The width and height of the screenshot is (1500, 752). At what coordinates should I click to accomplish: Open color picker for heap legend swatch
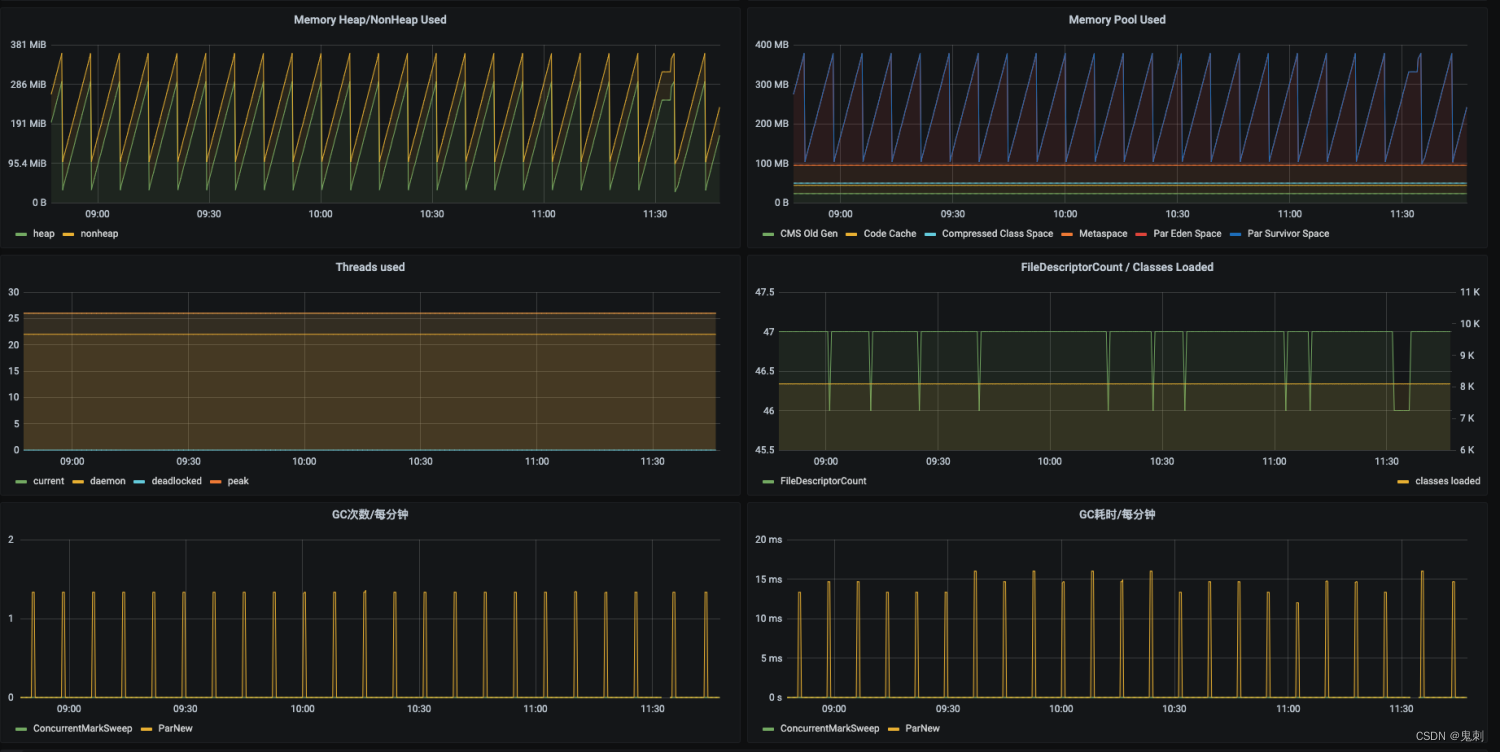pyautogui.click(x=21, y=234)
